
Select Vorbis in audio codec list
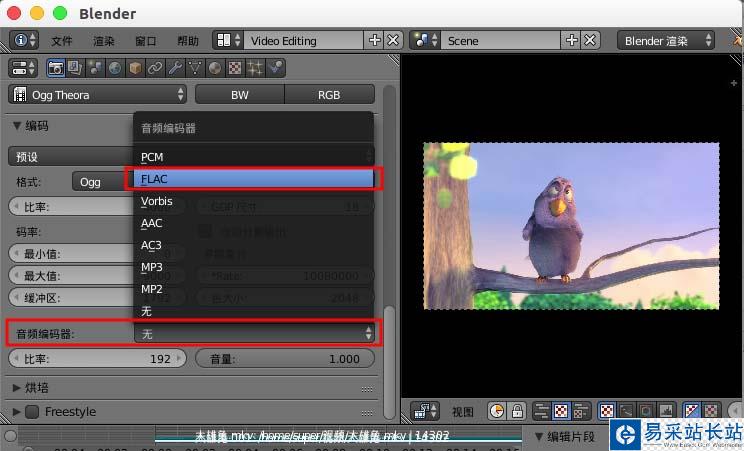coord(253,201)
